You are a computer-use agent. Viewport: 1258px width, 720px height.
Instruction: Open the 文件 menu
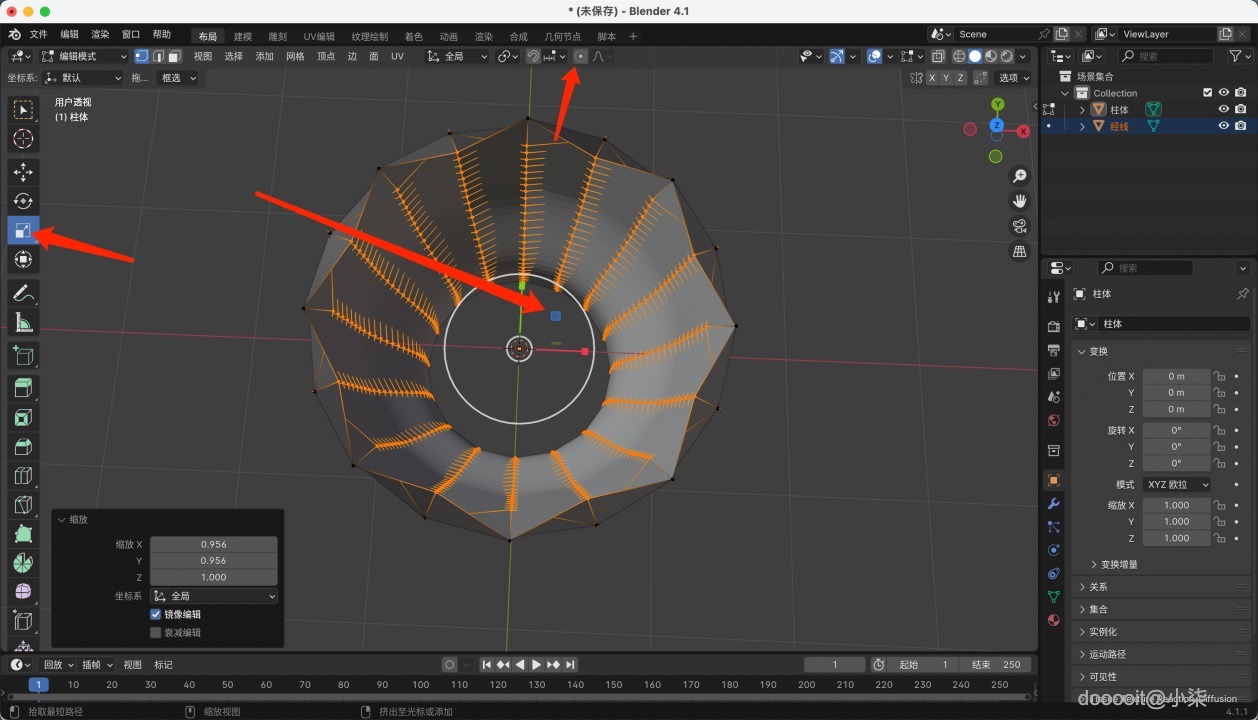coord(38,35)
